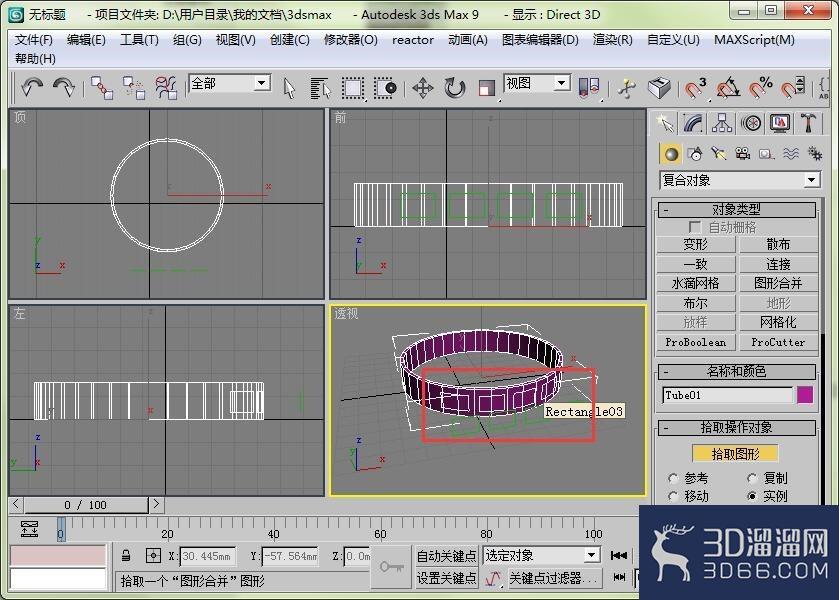This screenshot has width=839, height=600.
Task: Select the Systems gears category icon
Action: tap(815, 154)
